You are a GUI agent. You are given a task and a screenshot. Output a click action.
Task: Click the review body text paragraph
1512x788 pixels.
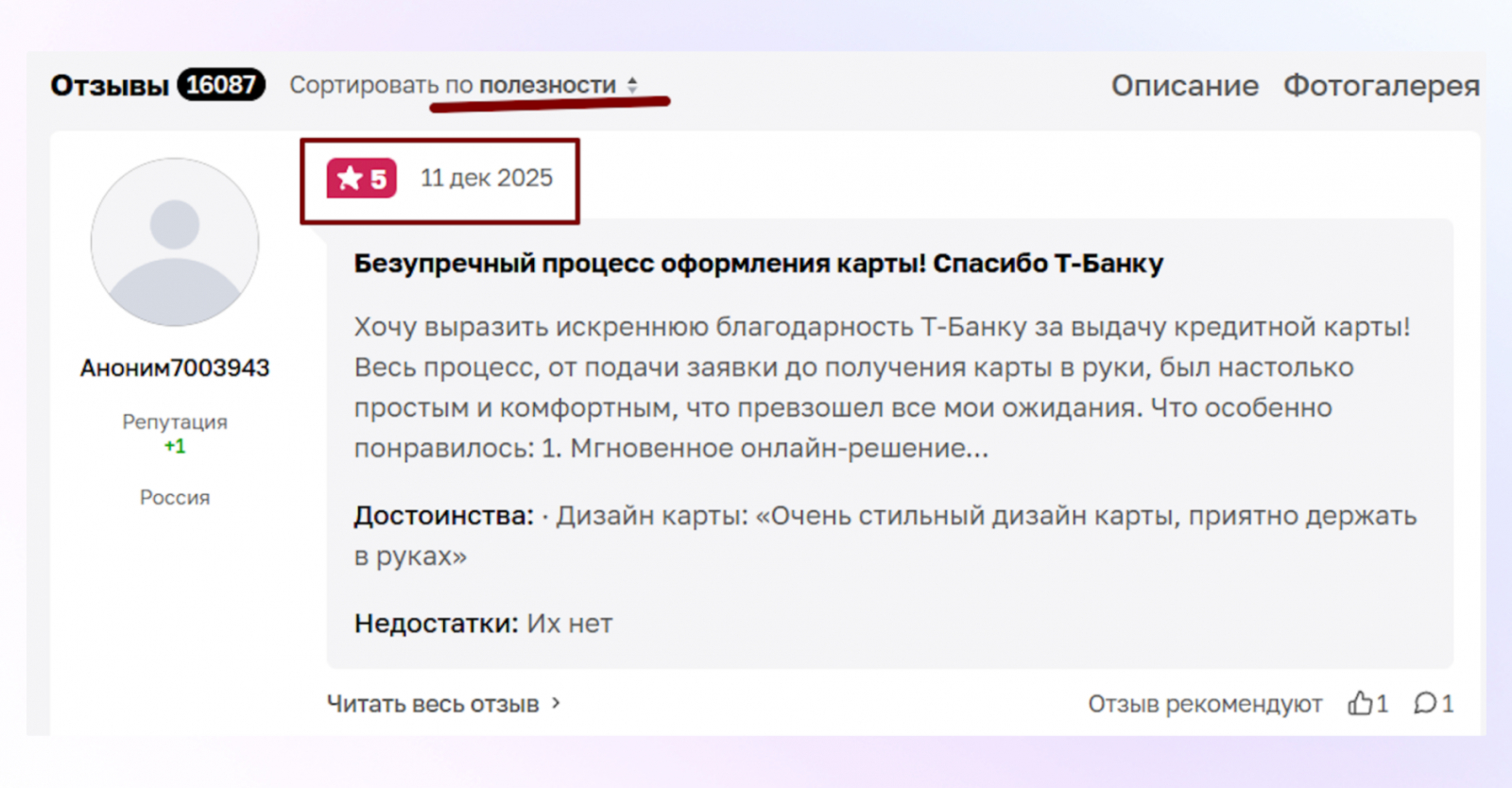point(883,387)
